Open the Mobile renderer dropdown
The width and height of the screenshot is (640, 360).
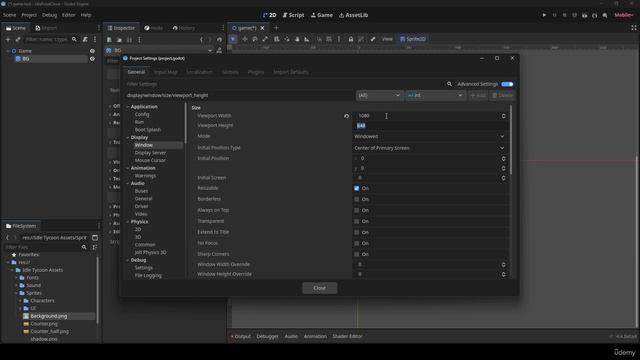tap(624, 15)
